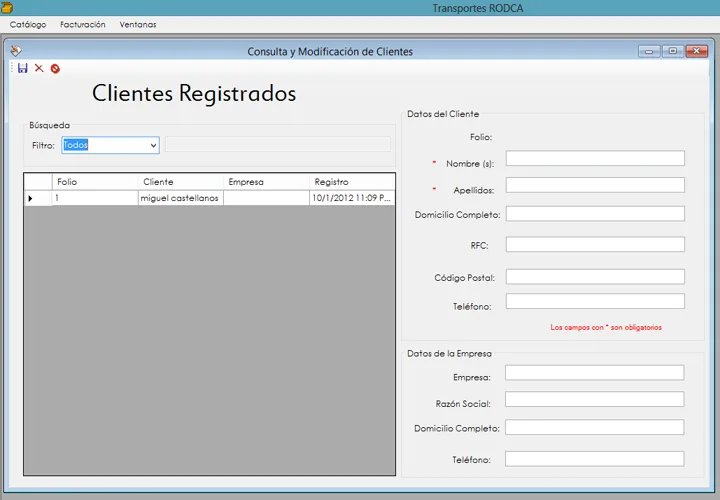
Task: Click into the RFC input field
Action: tap(595, 244)
